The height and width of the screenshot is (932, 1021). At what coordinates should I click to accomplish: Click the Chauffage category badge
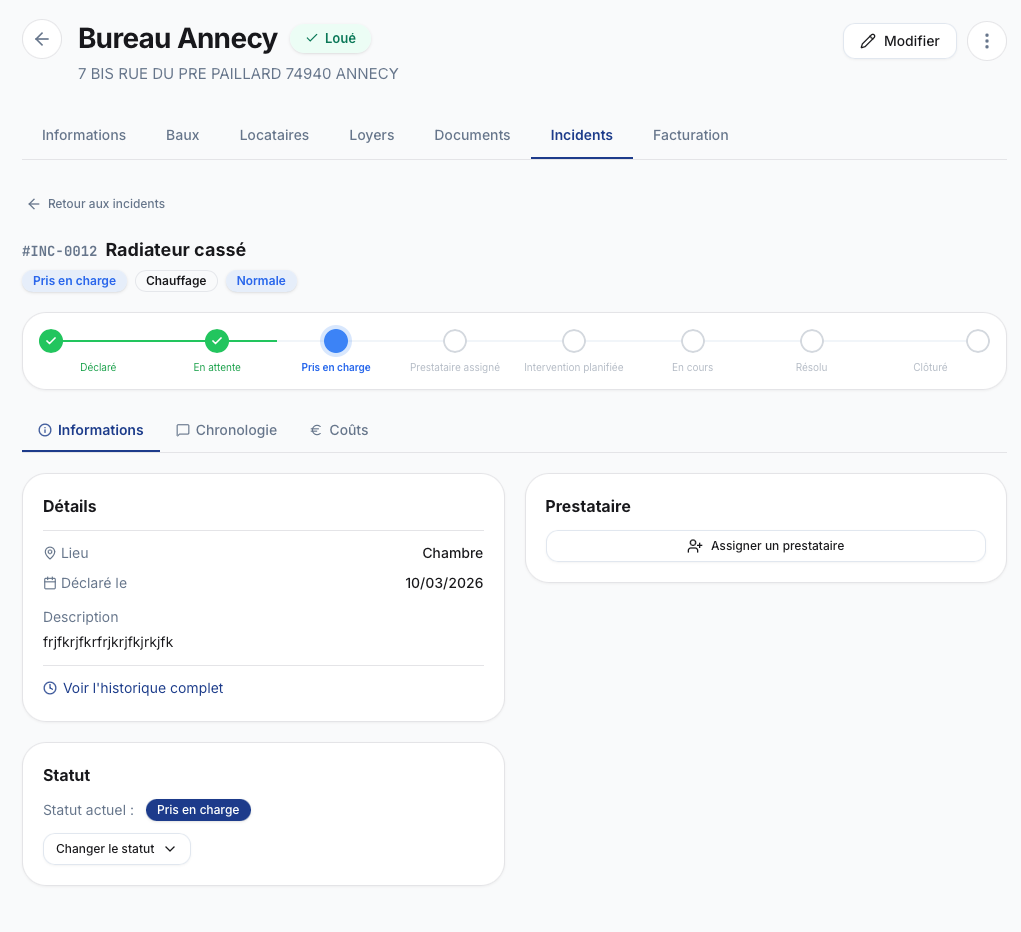(x=176, y=281)
